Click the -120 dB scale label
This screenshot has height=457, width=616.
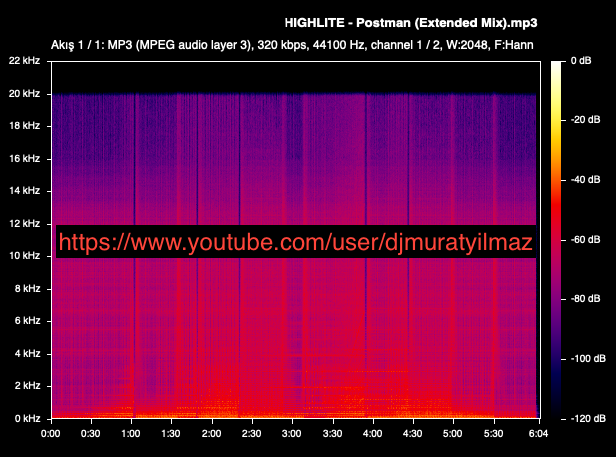click(x=588, y=419)
